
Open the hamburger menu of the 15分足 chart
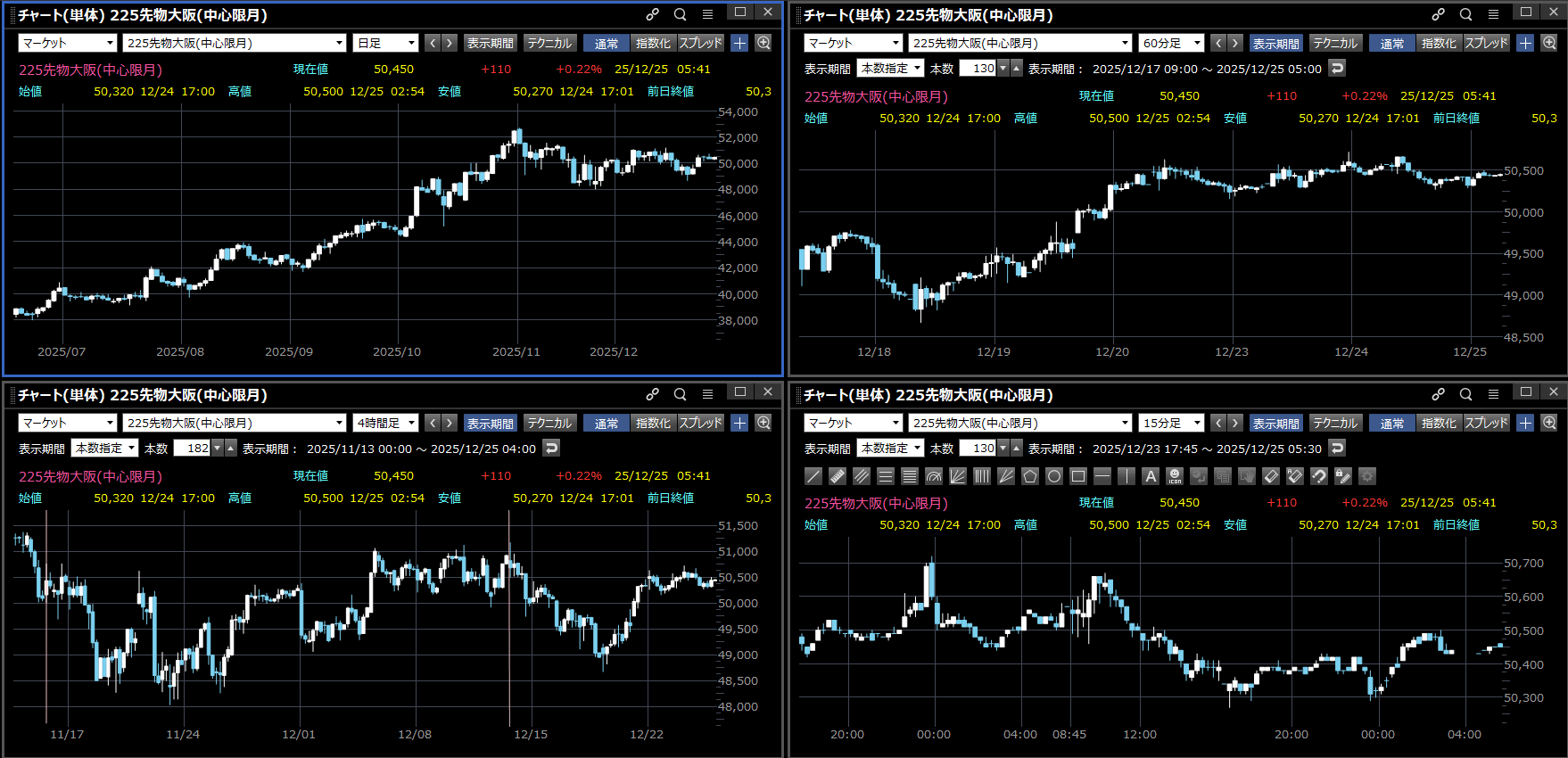[x=1493, y=394]
